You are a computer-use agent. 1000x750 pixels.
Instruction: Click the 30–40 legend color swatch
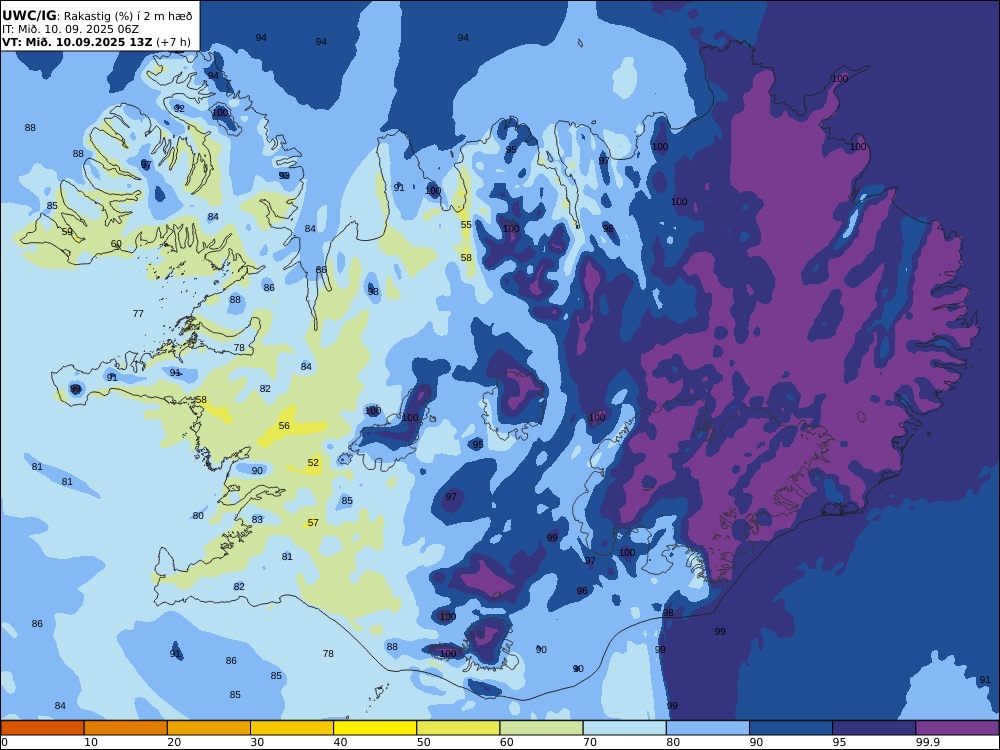pos(292,728)
